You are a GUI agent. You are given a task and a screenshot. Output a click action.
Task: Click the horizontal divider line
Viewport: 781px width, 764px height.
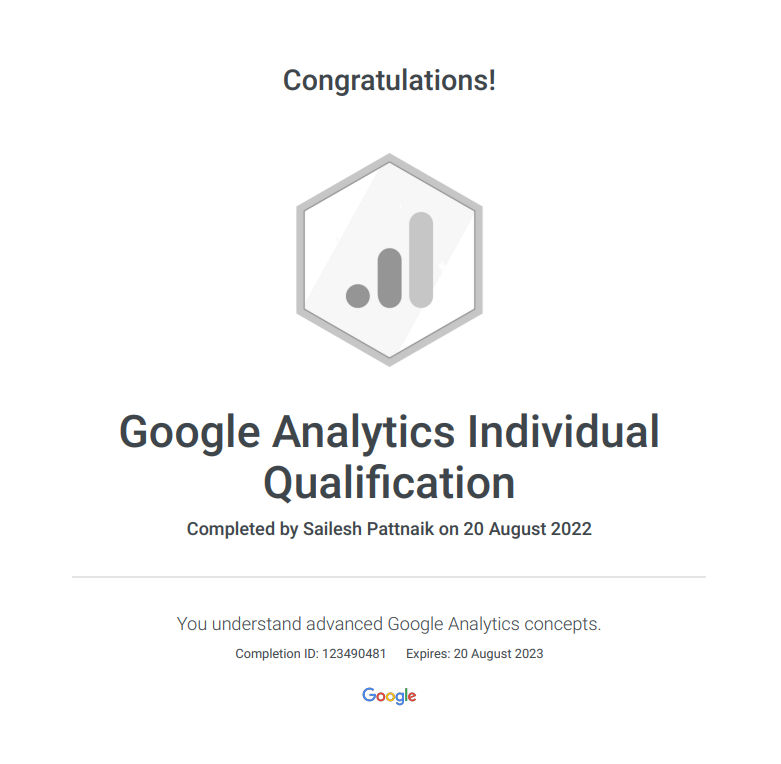point(389,577)
